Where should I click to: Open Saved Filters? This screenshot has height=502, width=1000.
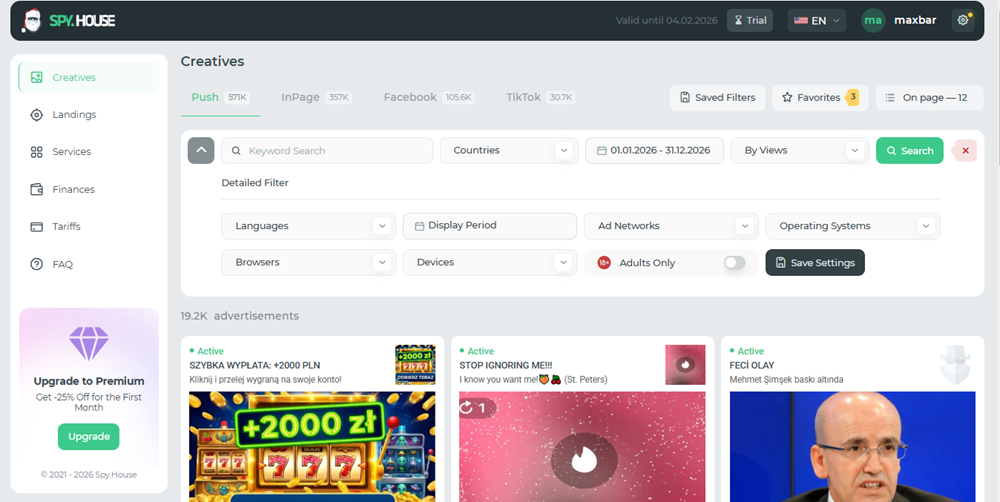tap(717, 98)
